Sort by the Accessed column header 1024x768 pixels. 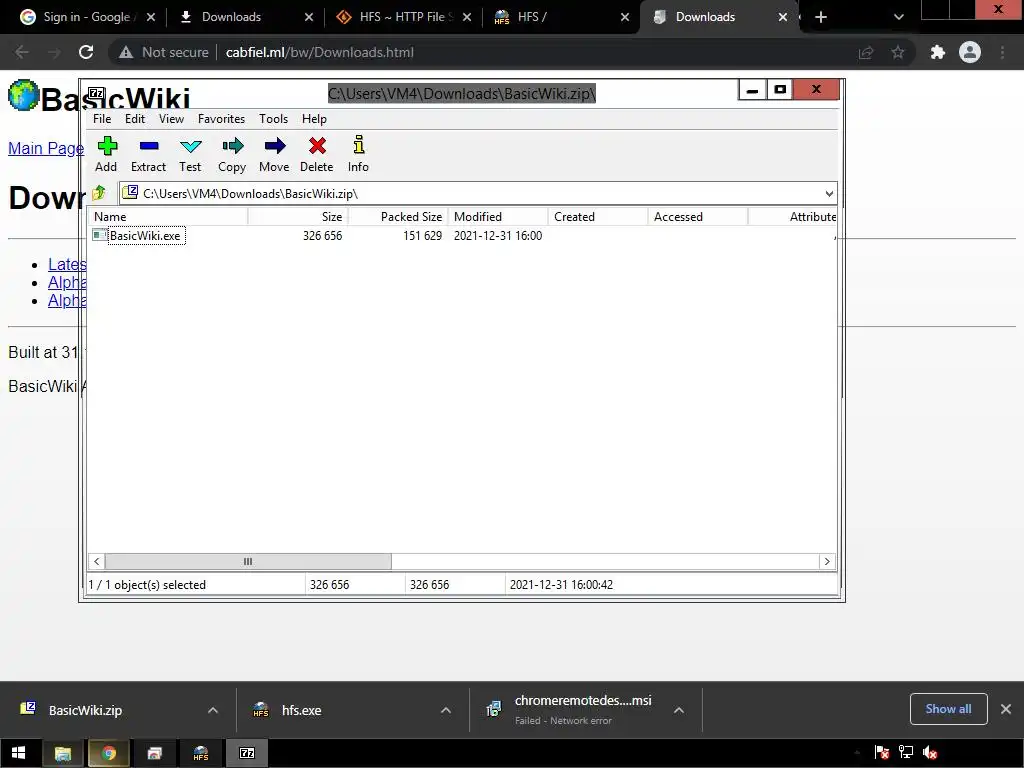click(x=698, y=217)
